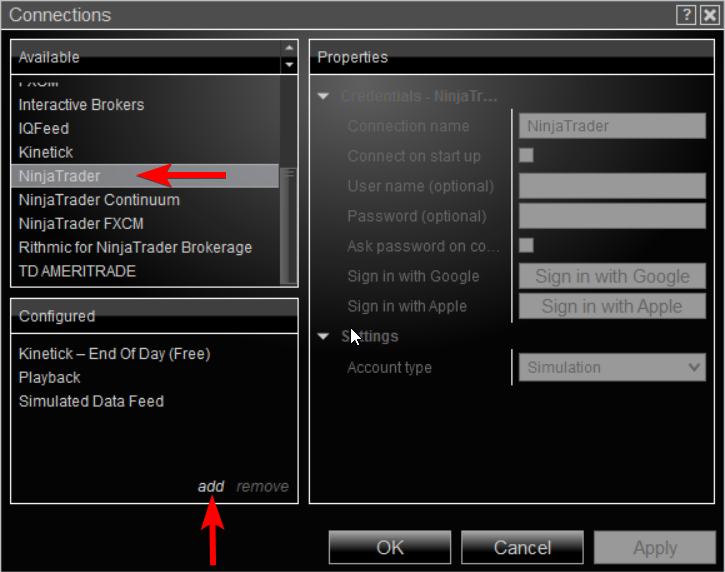Click the add link

coord(211,486)
